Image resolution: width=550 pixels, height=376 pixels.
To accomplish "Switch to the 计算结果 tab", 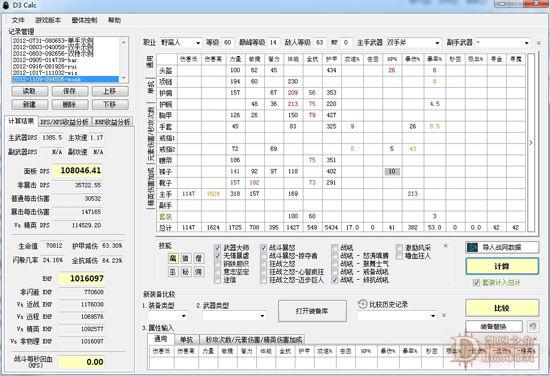I will tap(21, 121).
